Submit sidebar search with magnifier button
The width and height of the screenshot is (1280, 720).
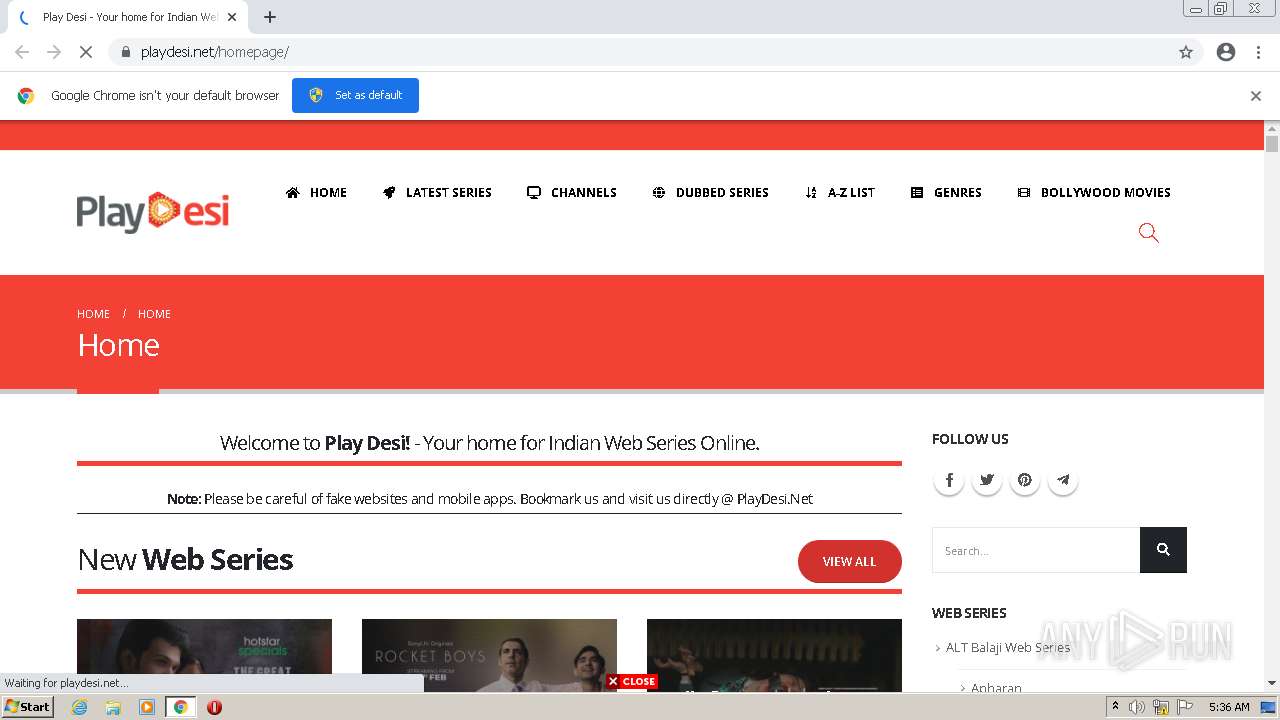point(1163,550)
